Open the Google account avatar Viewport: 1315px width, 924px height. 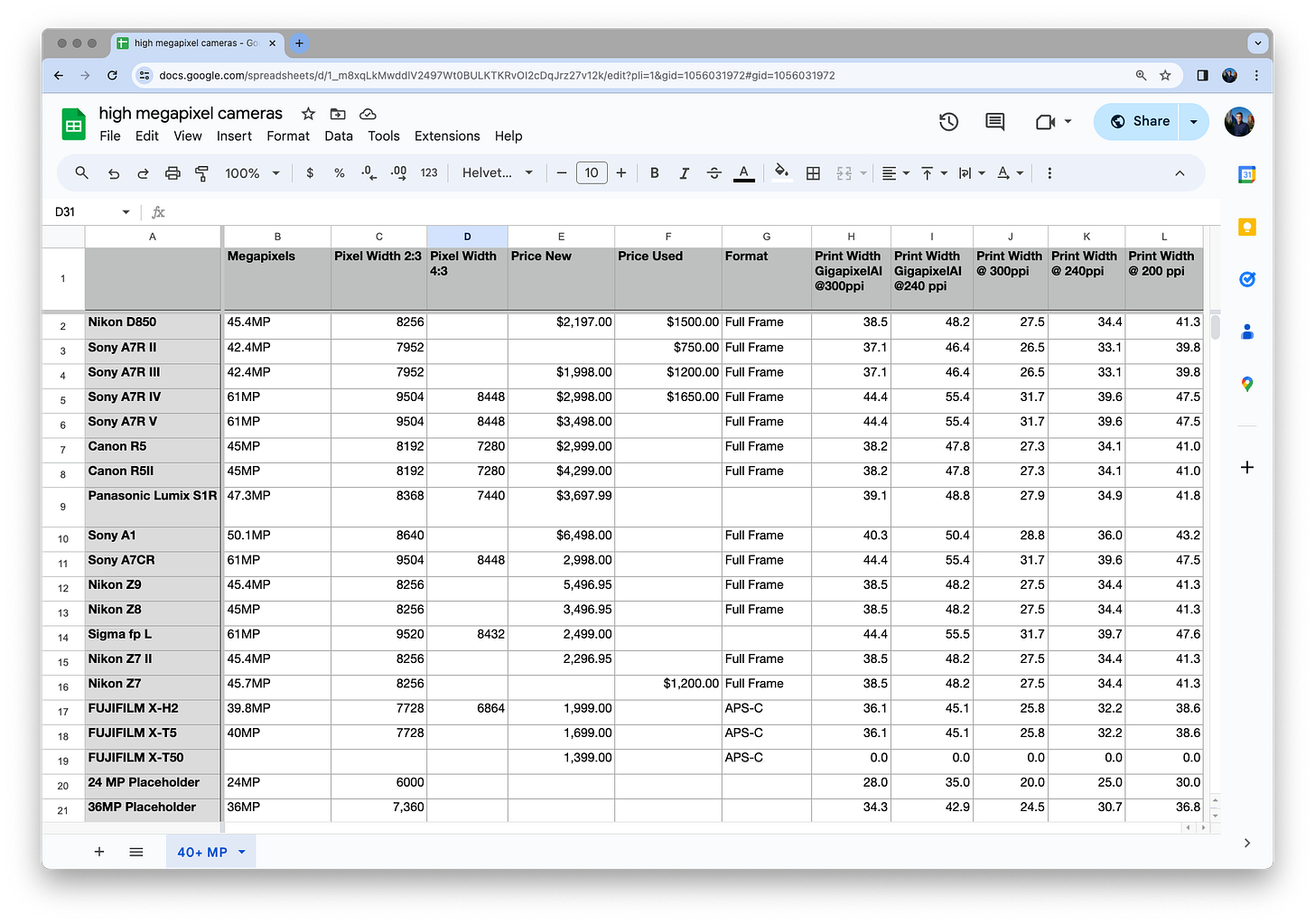[1239, 121]
